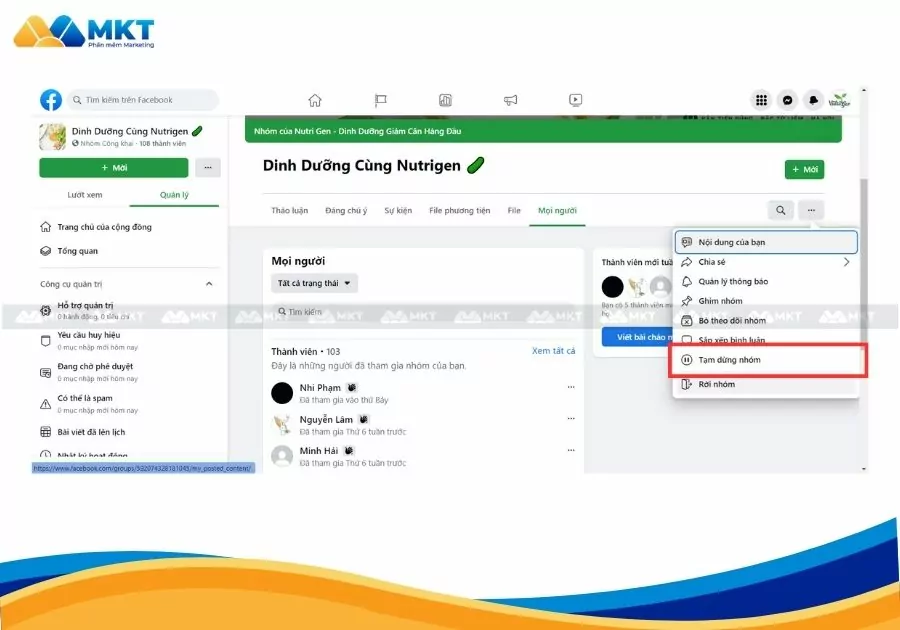
Task: Select Quản lý thông báo menu item
Action: [x=766, y=281]
